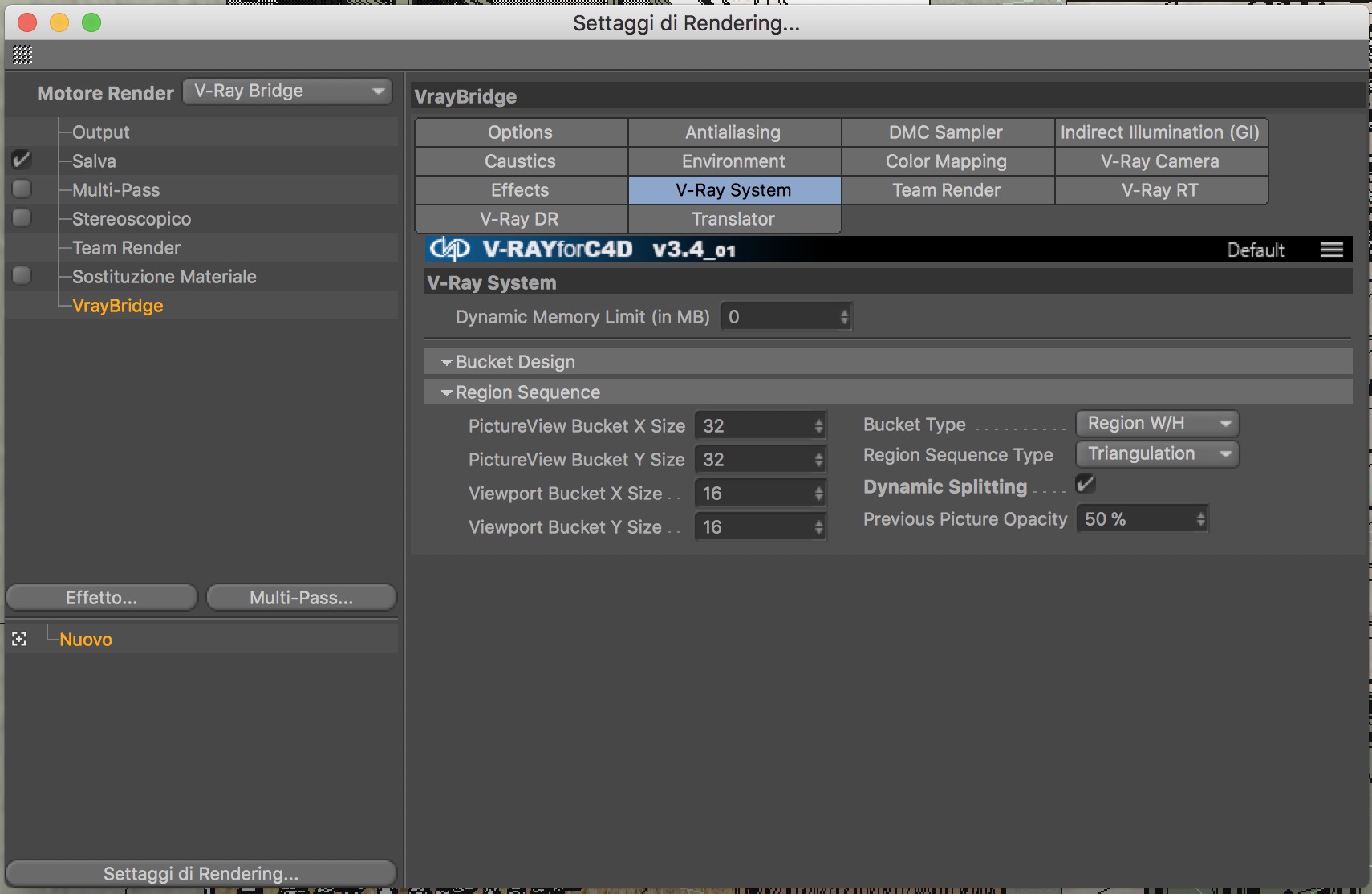The height and width of the screenshot is (894, 1372).
Task: Switch to the Antialiasing tab
Action: (x=734, y=132)
